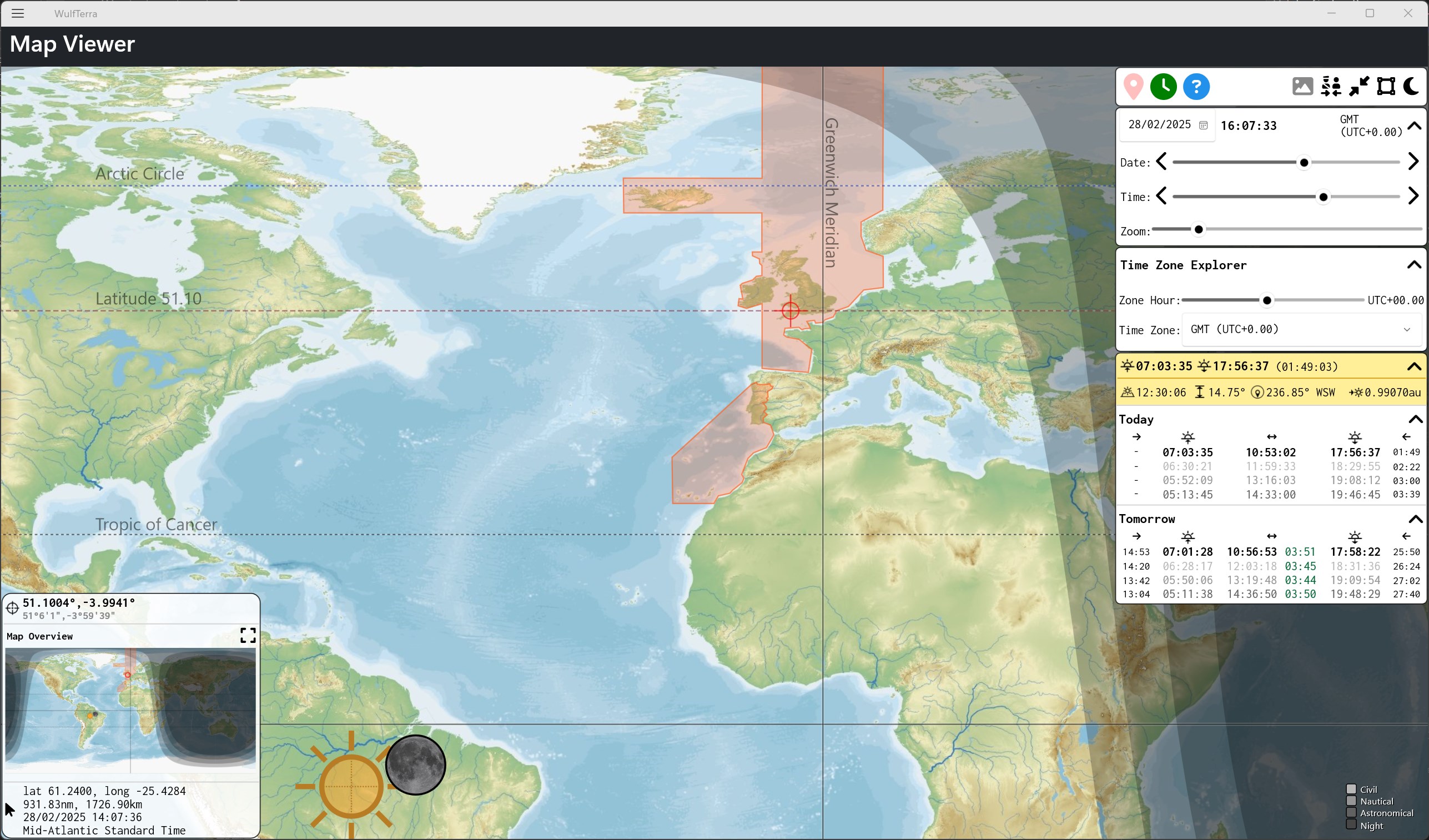This screenshot has height=840, width=1429.
Task: Click the inward arrows compress icon
Action: (x=1358, y=87)
